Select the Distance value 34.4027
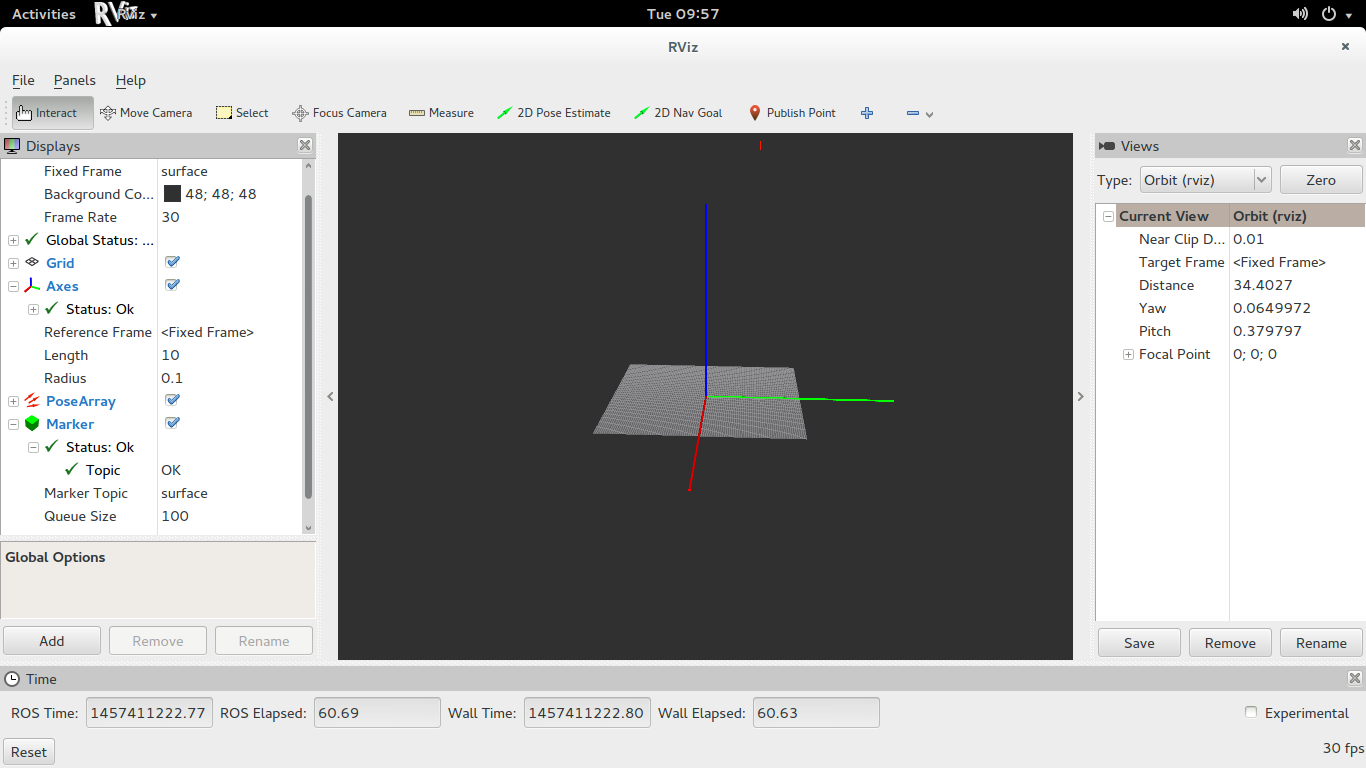This screenshot has width=1366, height=768. [x=1262, y=285]
